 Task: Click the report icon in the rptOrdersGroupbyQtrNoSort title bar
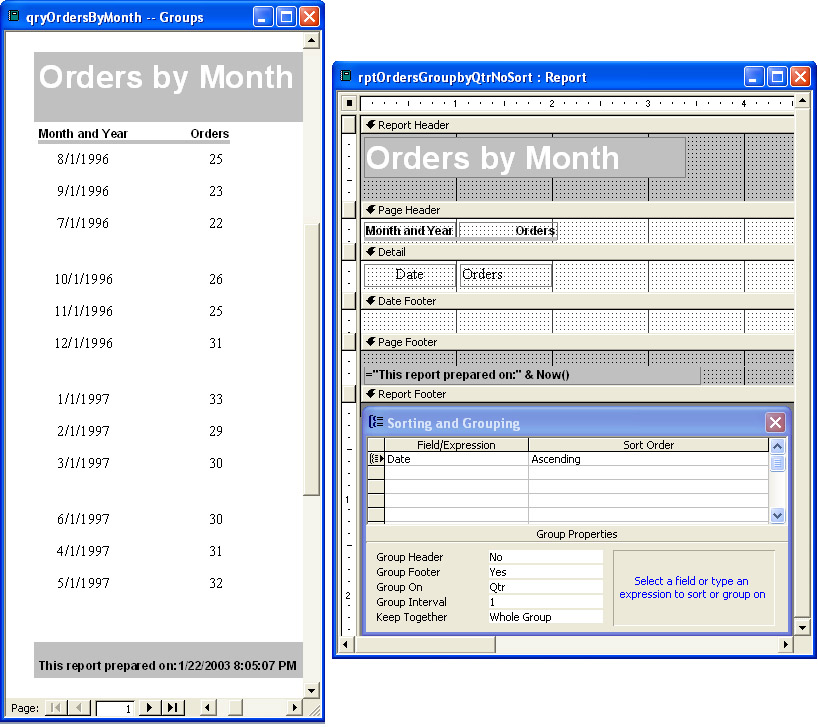(347, 77)
